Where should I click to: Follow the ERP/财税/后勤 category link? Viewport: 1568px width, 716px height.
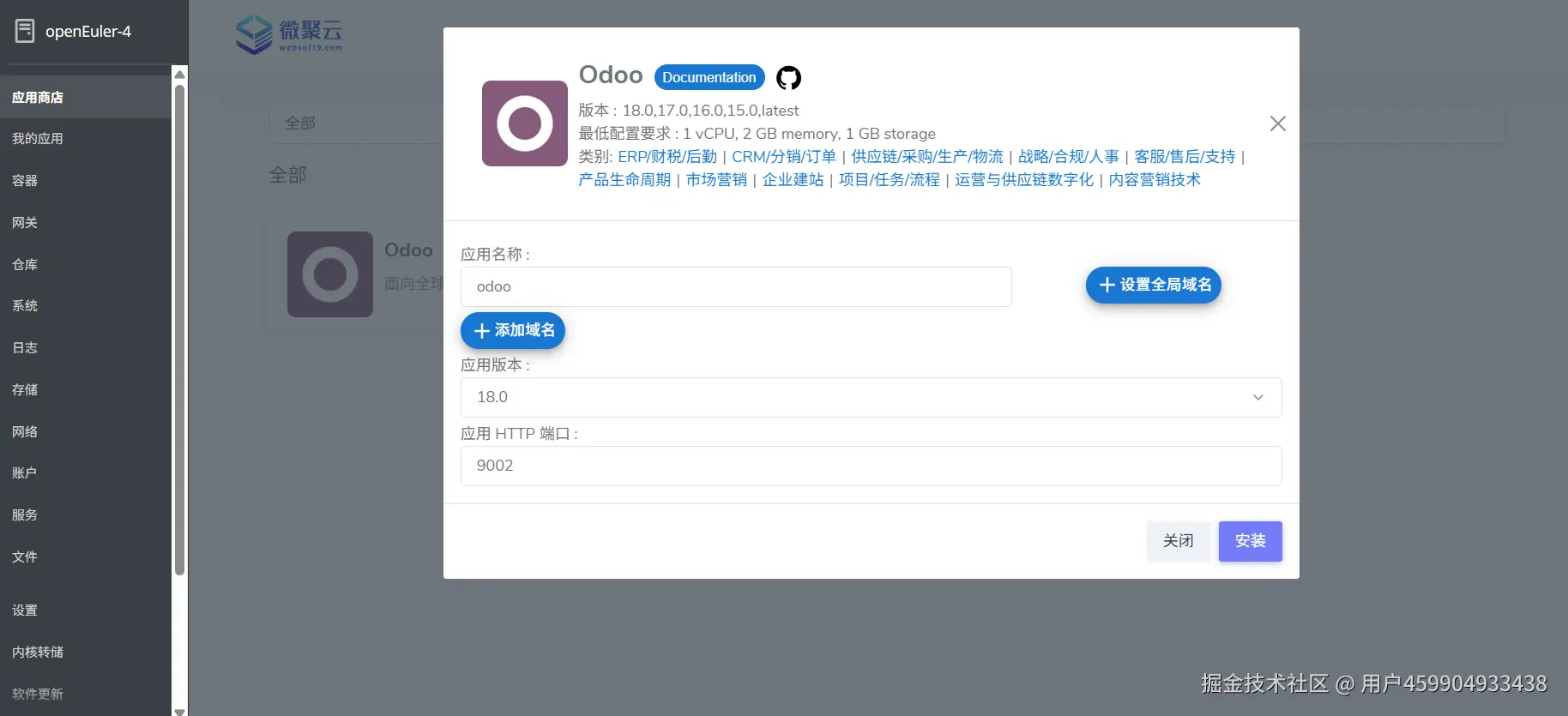coord(667,157)
